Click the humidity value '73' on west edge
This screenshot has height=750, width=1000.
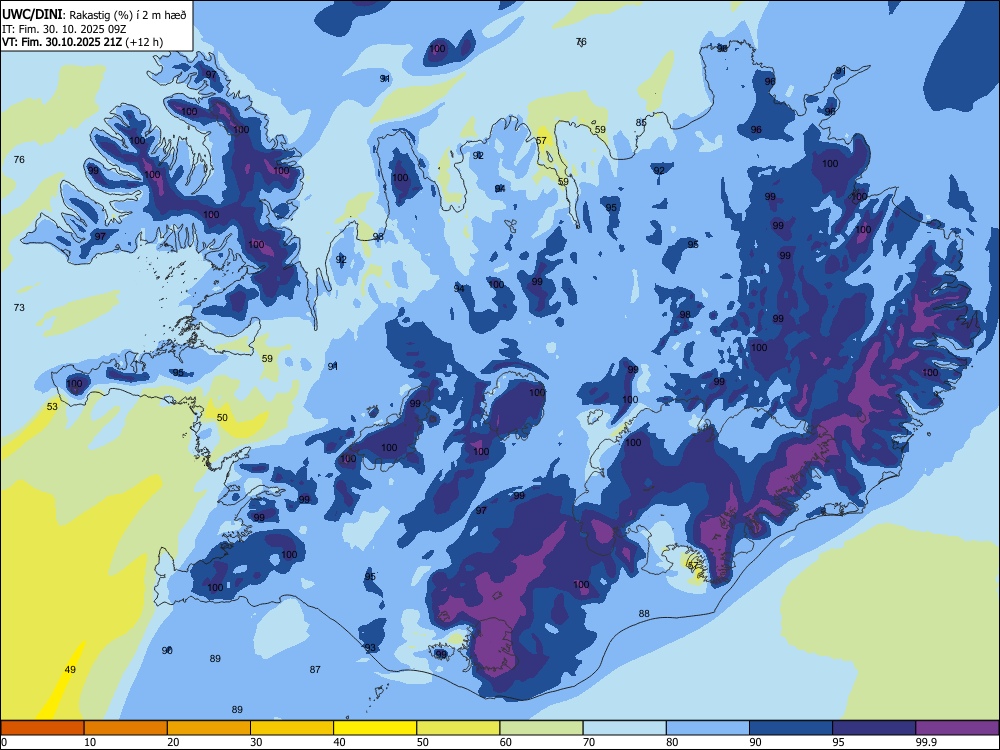tap(19, 307)
